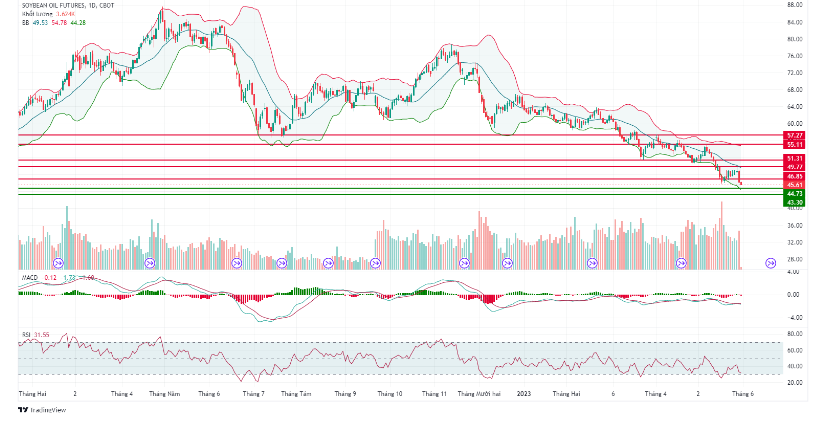Click the event marker just before Tháng 10

[375, 263]
